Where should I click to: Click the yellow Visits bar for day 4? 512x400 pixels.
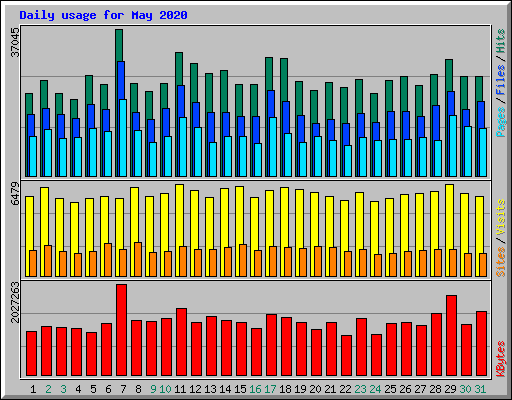coord(74,228)
